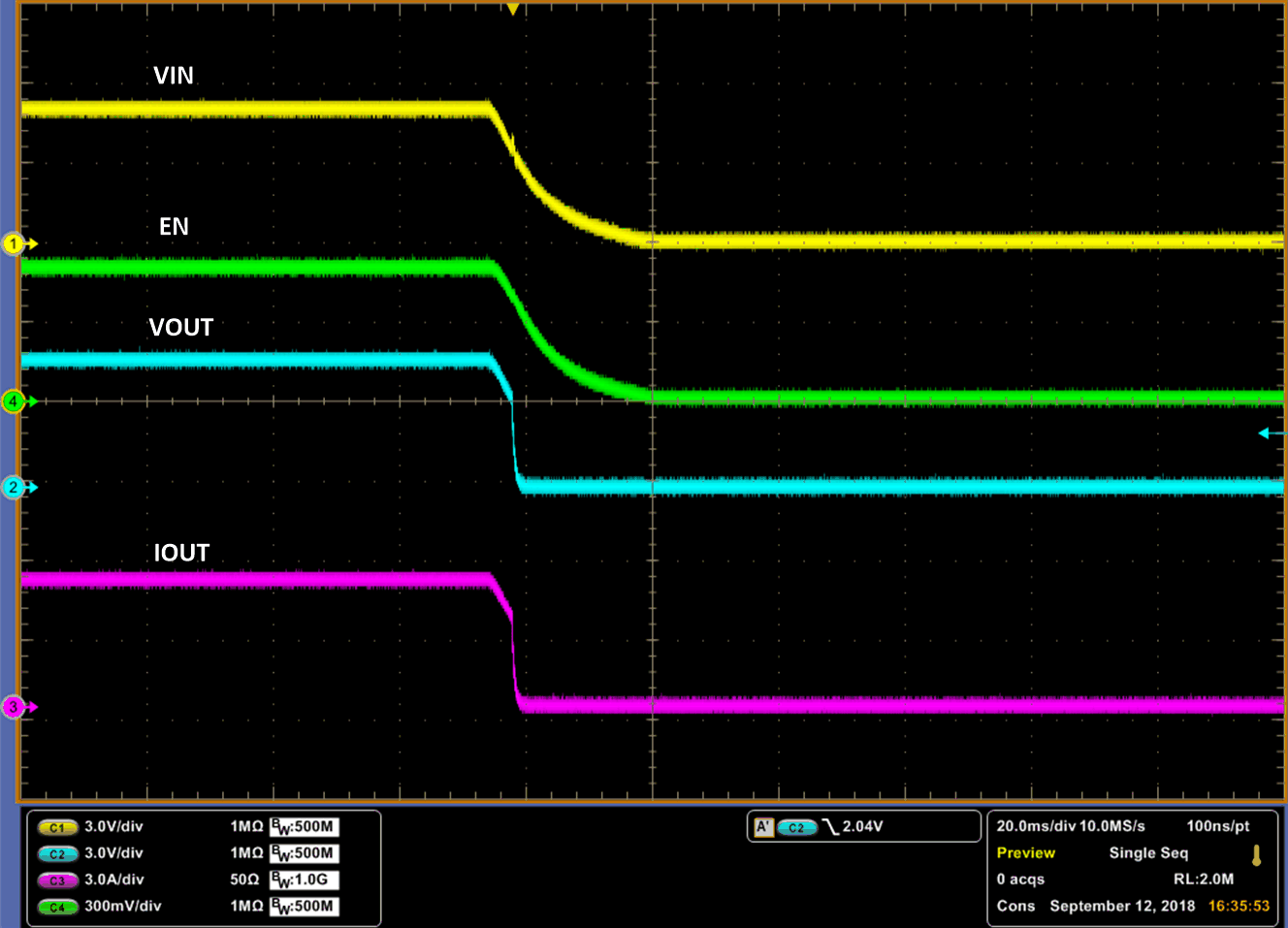
Task: Select channel 1 ground reference marker
Action: 14,243
